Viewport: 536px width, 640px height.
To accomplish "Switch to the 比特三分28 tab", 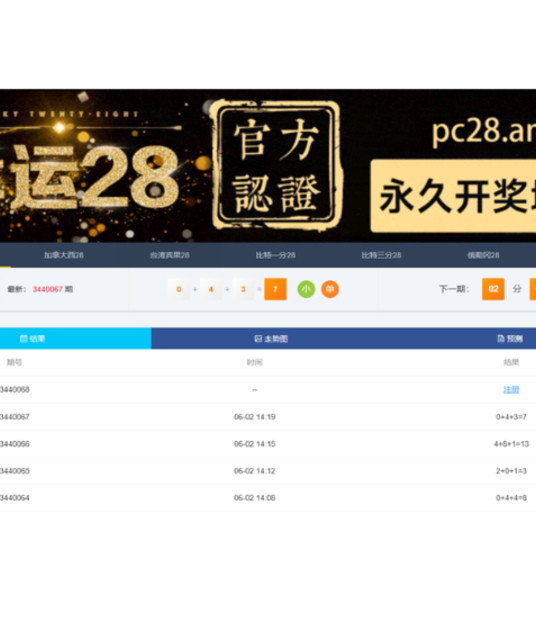I will coord(381,255).
